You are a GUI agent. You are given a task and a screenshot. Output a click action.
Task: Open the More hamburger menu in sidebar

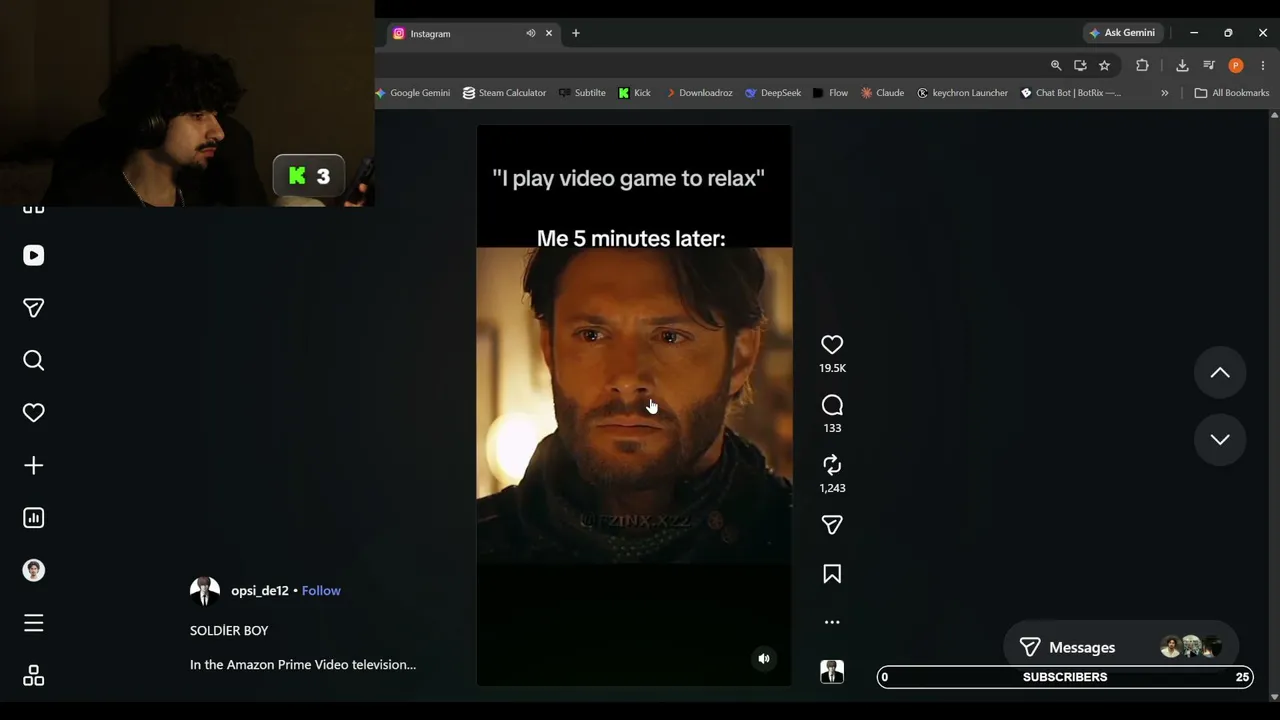click(x=34, y=623)
